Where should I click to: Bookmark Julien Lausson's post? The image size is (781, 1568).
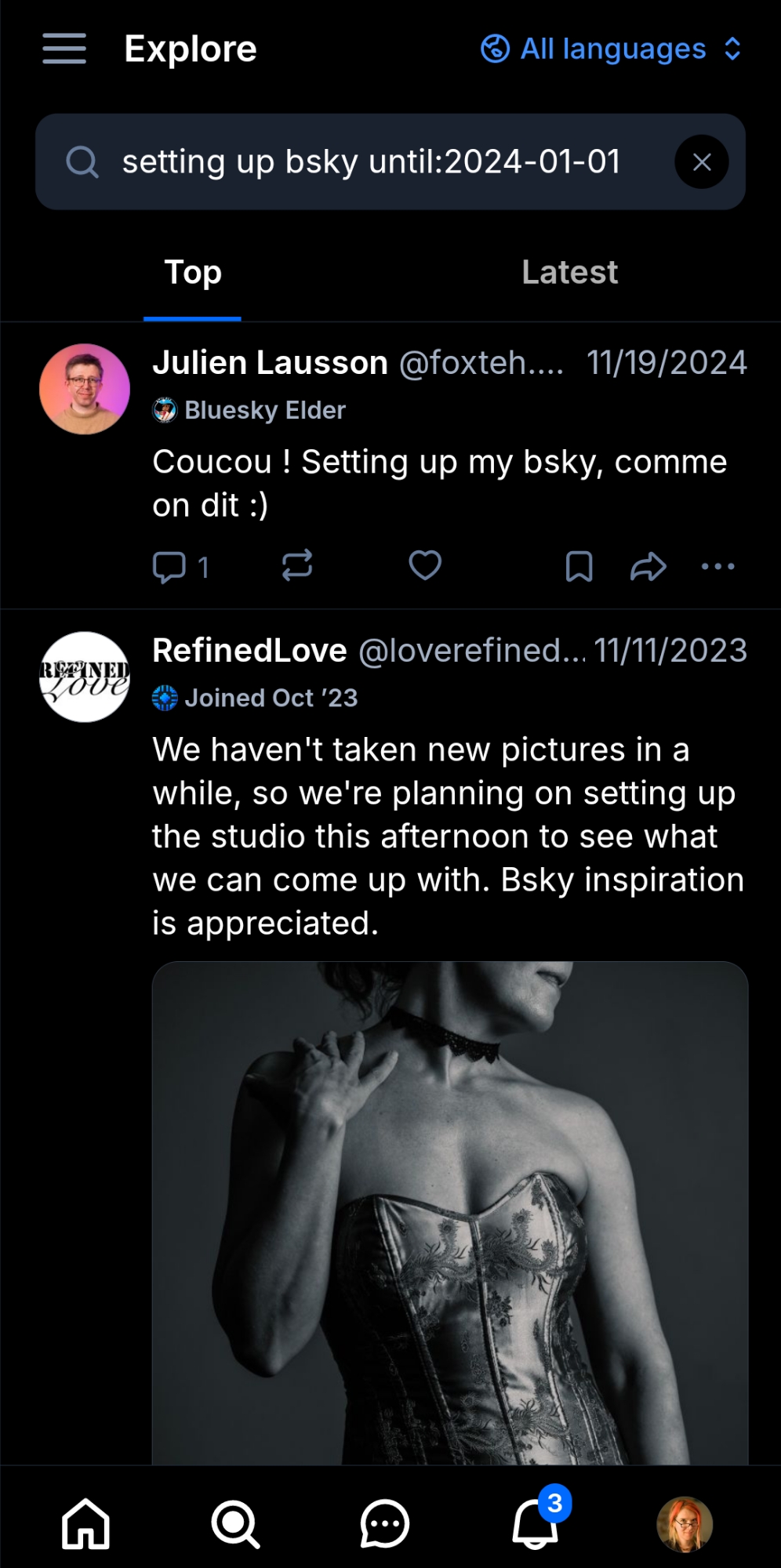[x=579, y=566]
